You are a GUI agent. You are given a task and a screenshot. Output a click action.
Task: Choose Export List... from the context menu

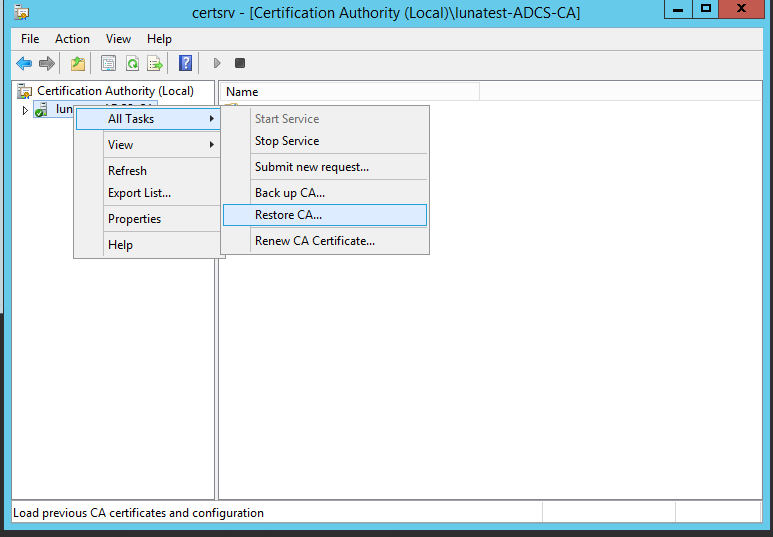[x=148, y=193]
